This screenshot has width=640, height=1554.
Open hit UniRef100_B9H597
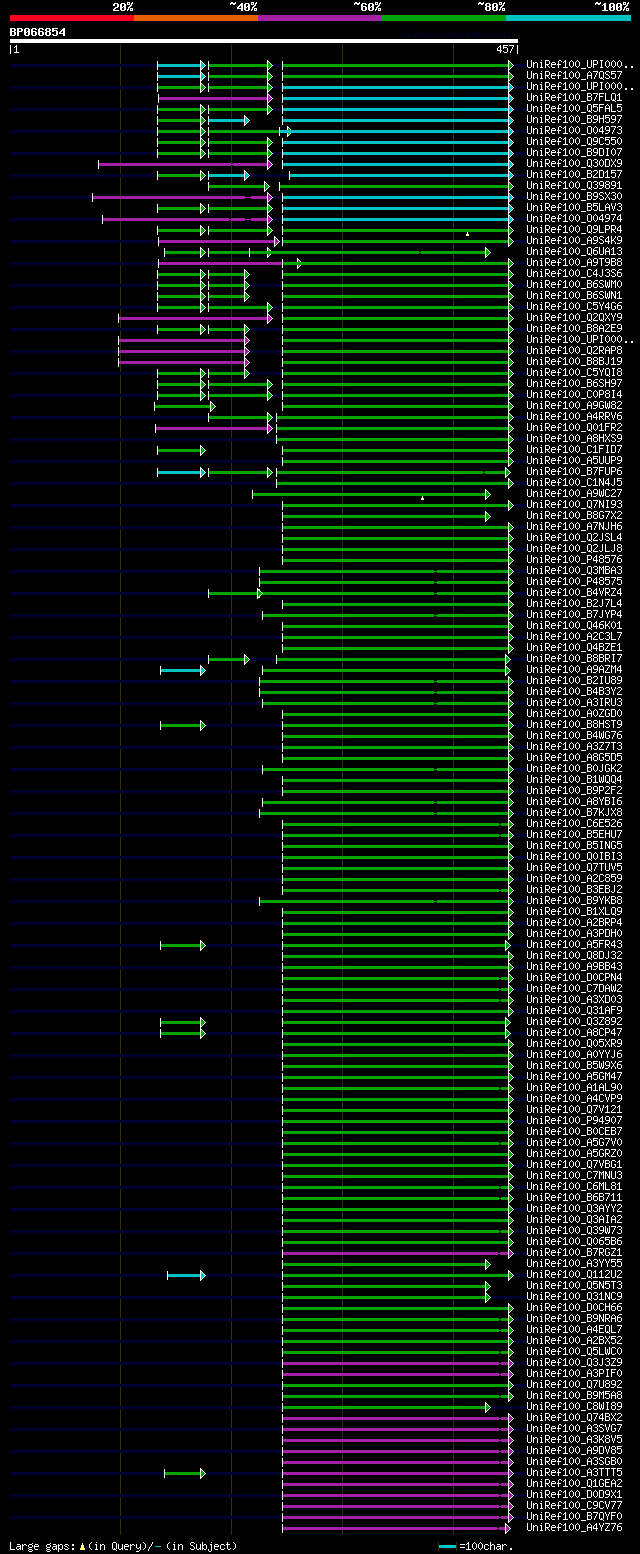click(574, 119)
